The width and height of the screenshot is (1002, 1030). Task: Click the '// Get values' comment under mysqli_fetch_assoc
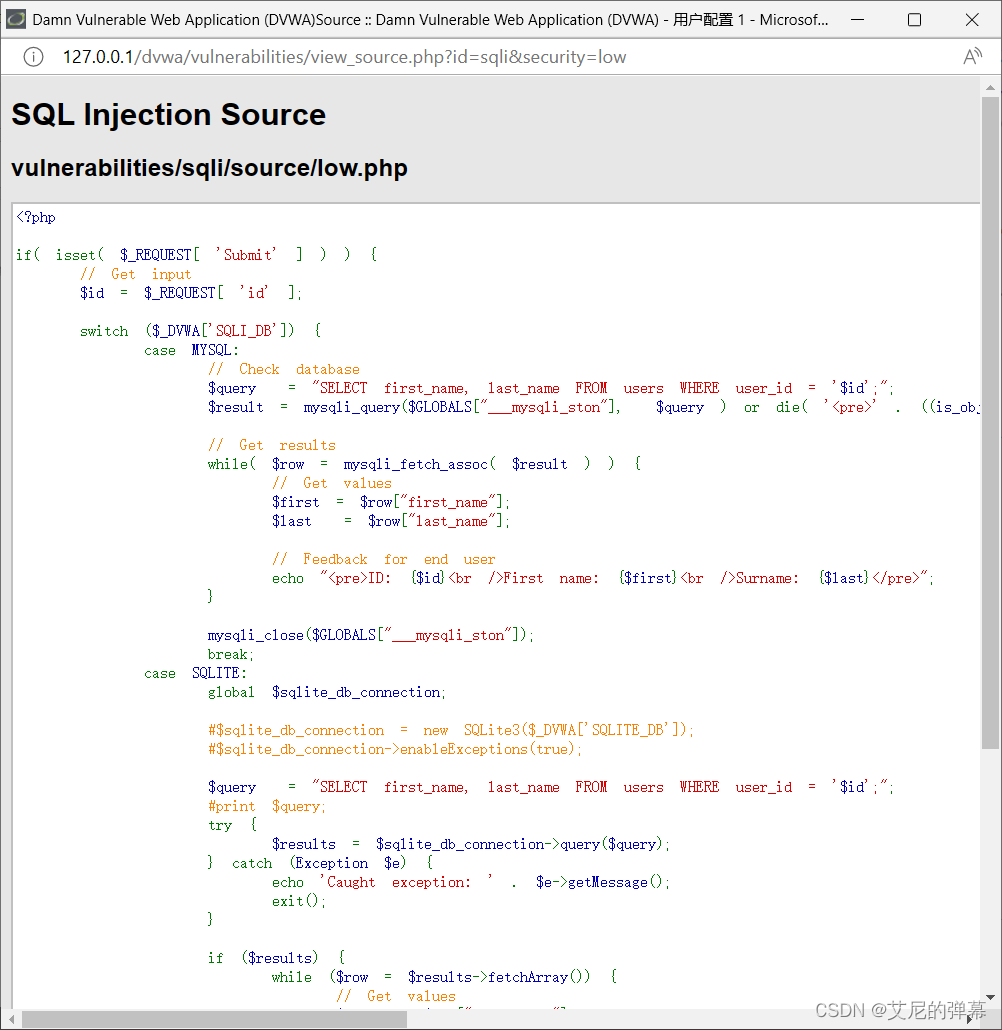tap(332, 483)
